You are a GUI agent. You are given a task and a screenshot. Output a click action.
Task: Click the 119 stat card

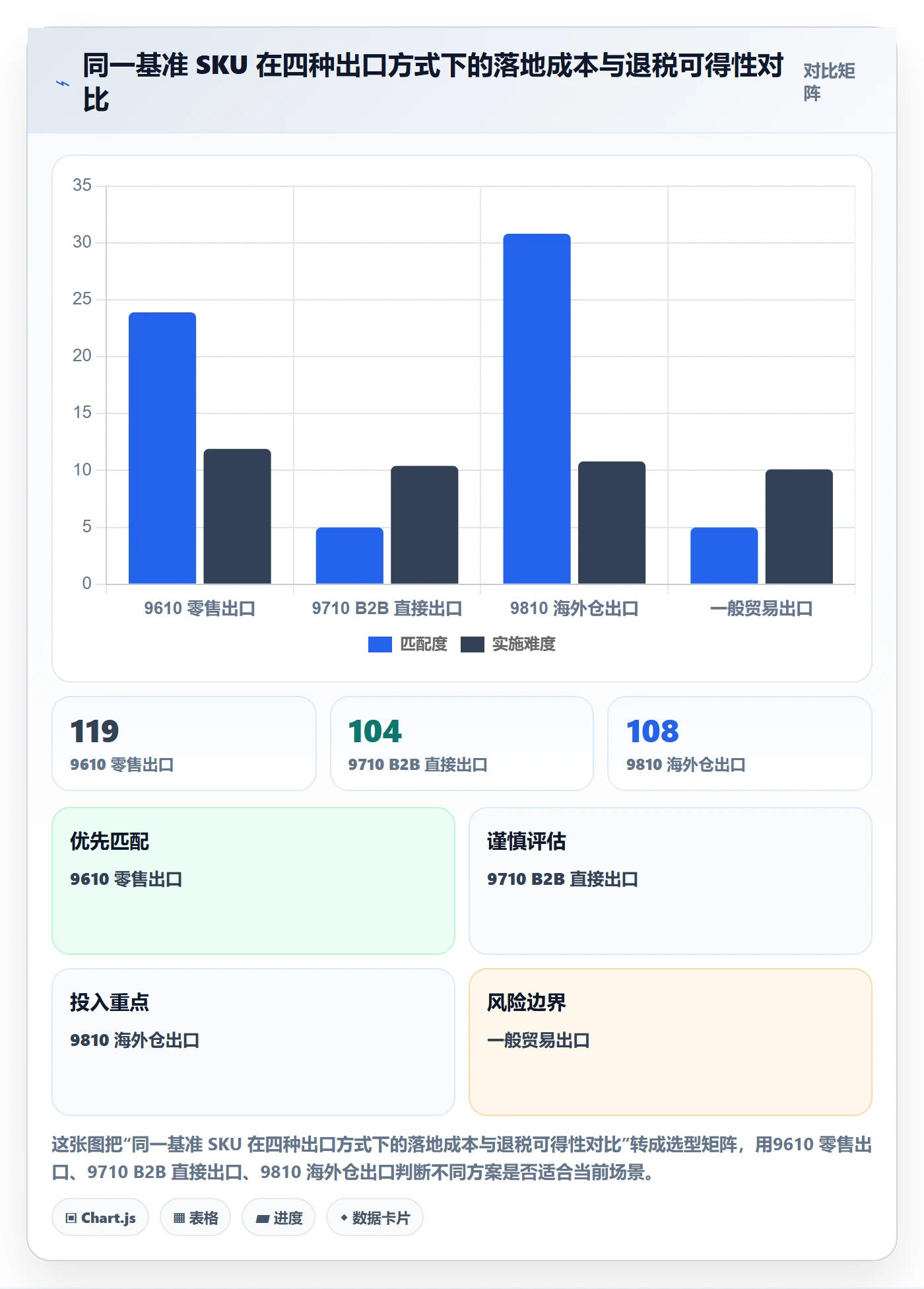pos(184,744)
